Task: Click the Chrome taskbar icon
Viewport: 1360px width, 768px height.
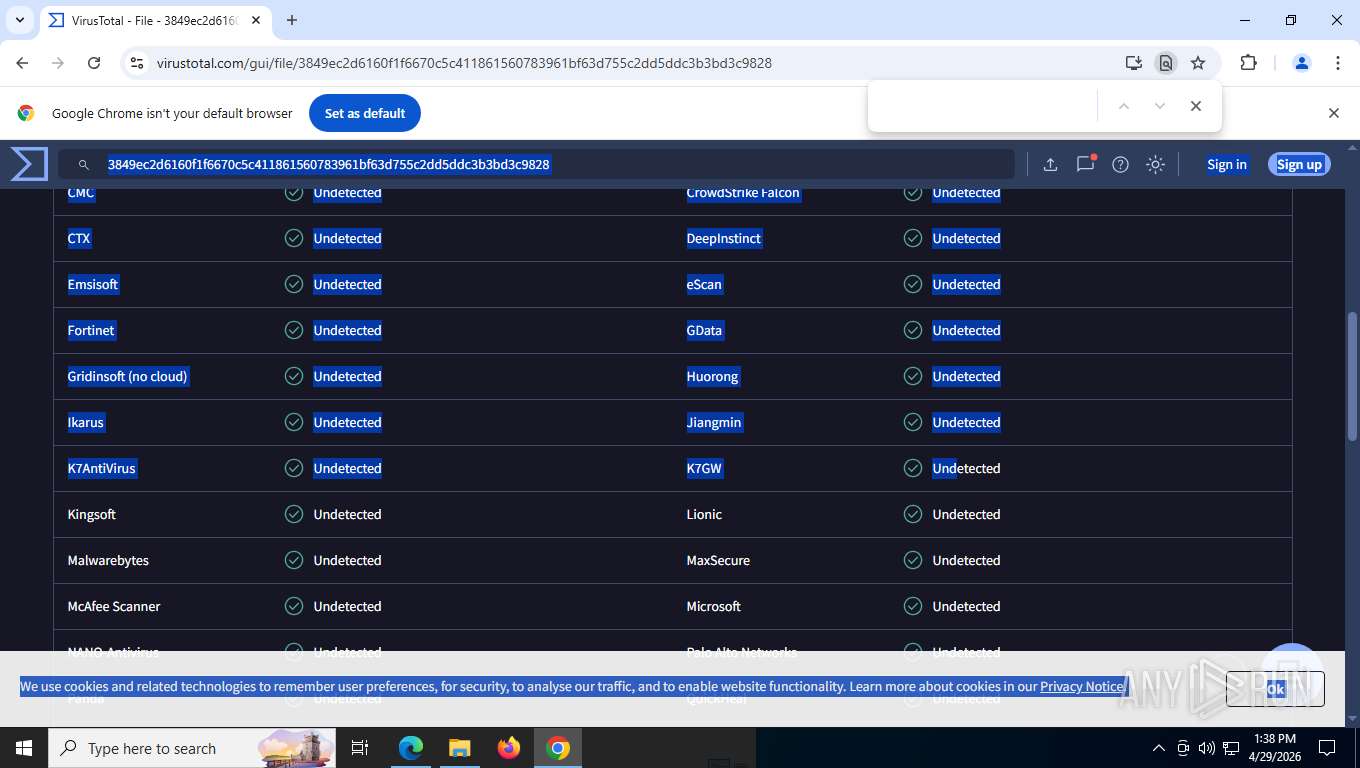Action: click(x=558, y=748)
